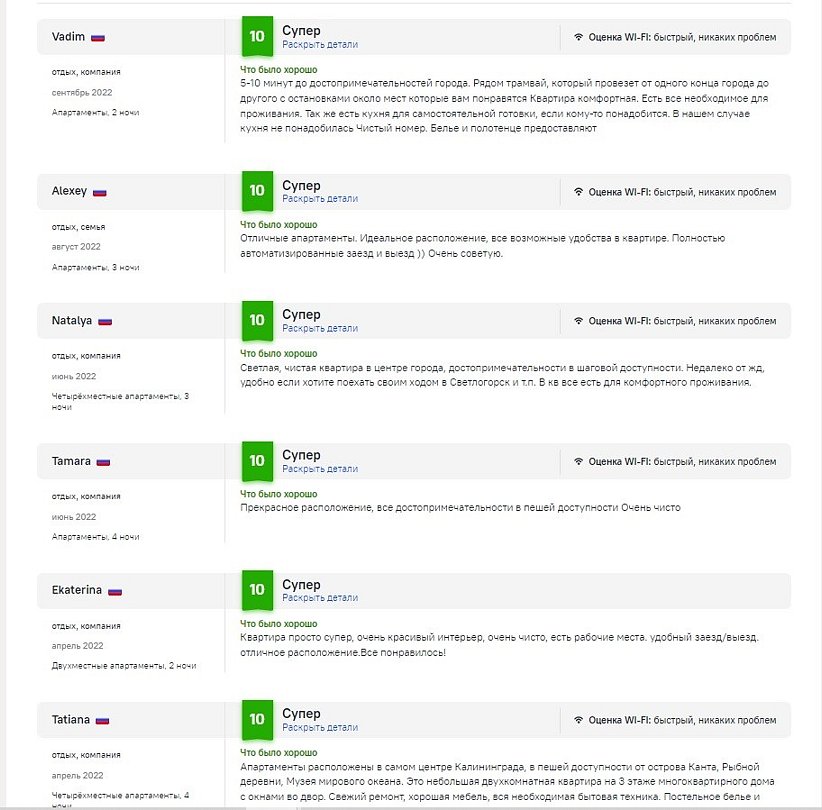Click the Russian flag beside Alexey

tap(100, 191)
